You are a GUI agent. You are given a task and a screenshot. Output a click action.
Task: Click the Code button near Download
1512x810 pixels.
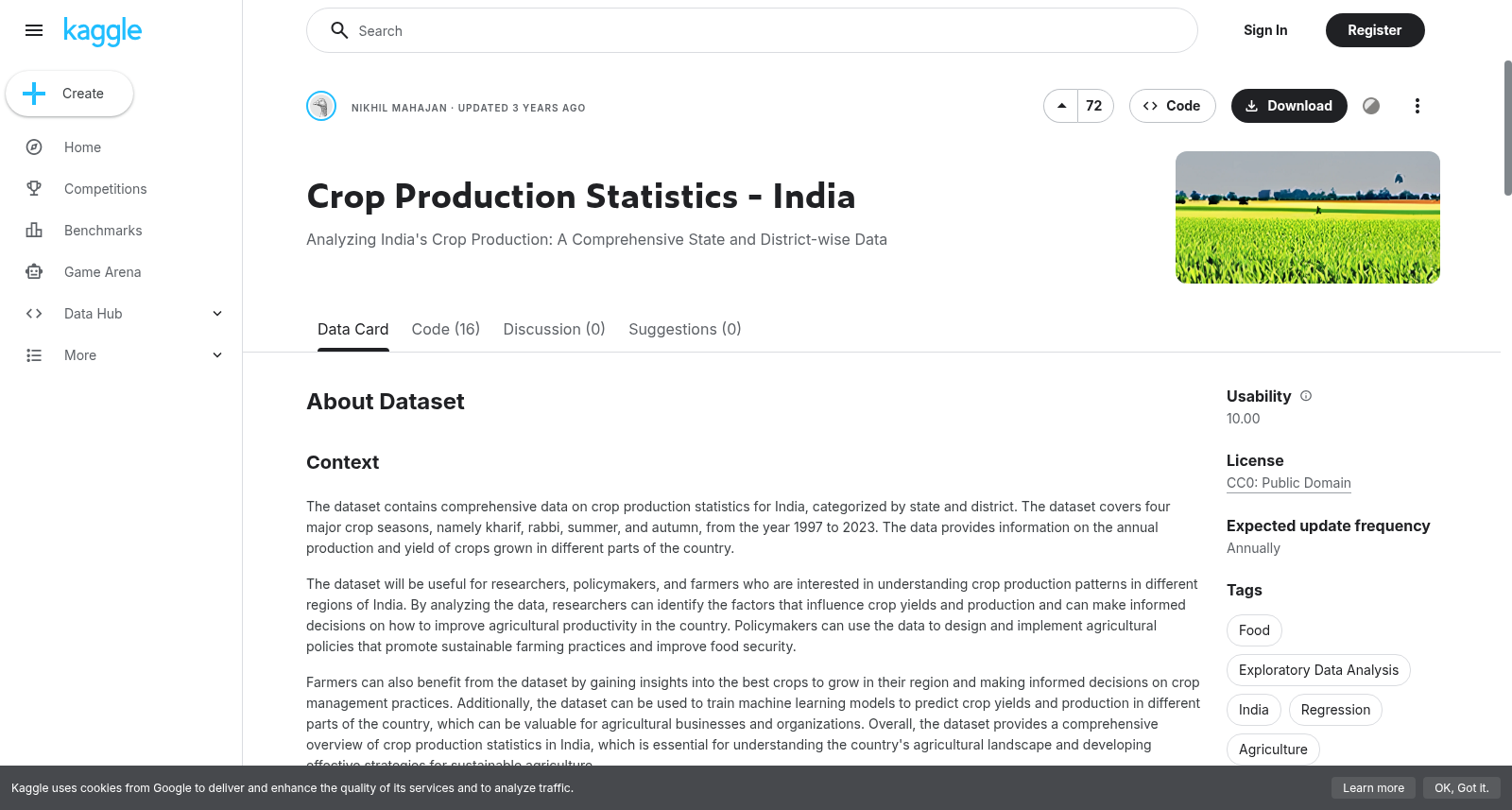[1171, 106]
